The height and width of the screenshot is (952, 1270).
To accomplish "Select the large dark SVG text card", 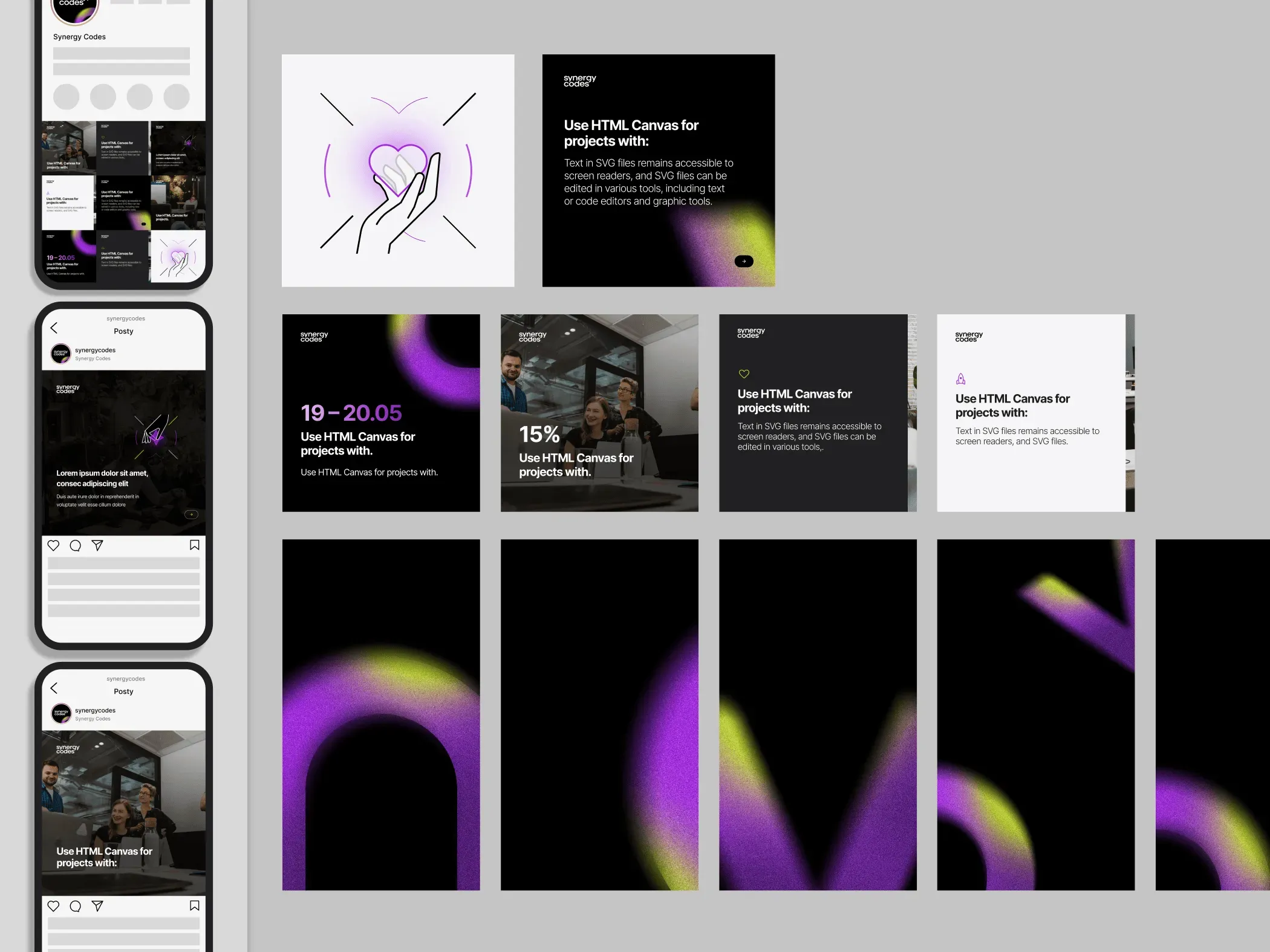I will (659, 170).
